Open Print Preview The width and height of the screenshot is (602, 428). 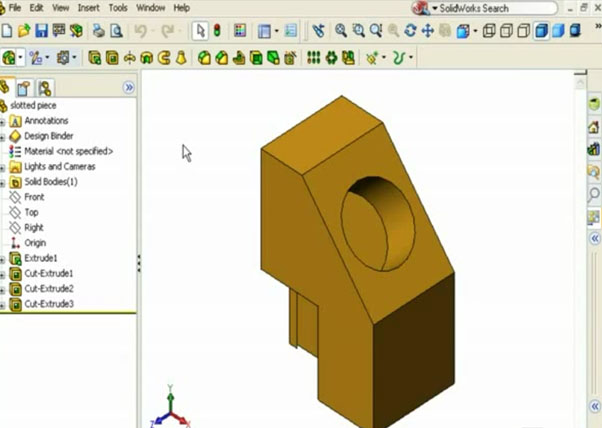[116, 31]
